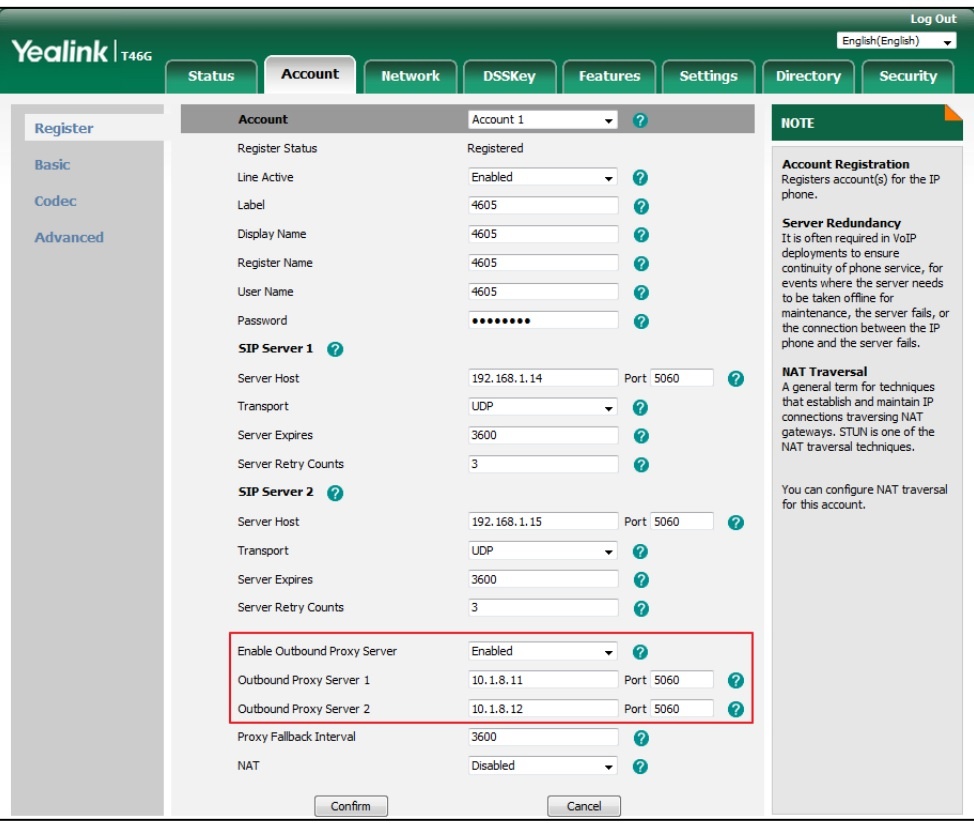974x823 pixels.
Task: Click help icon next to SIP Server 2 heading
Action: point(335,493)
